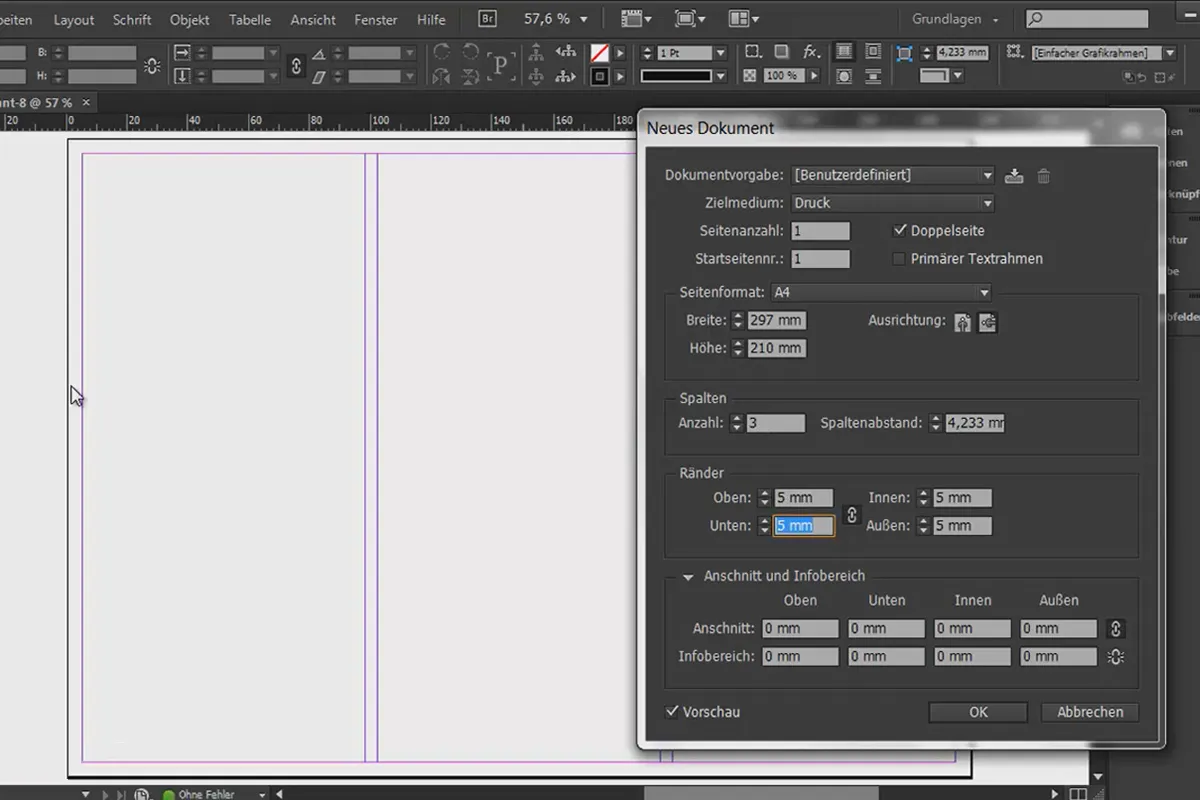
Task: Click the drop shadow icon beside fx
Action: (781, 52)
